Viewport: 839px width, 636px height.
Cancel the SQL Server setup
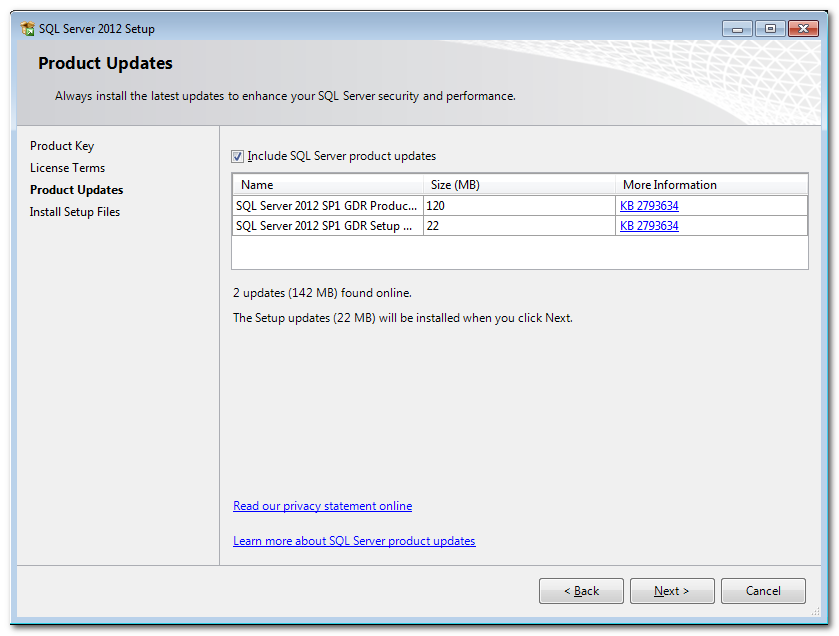(763, 591)
